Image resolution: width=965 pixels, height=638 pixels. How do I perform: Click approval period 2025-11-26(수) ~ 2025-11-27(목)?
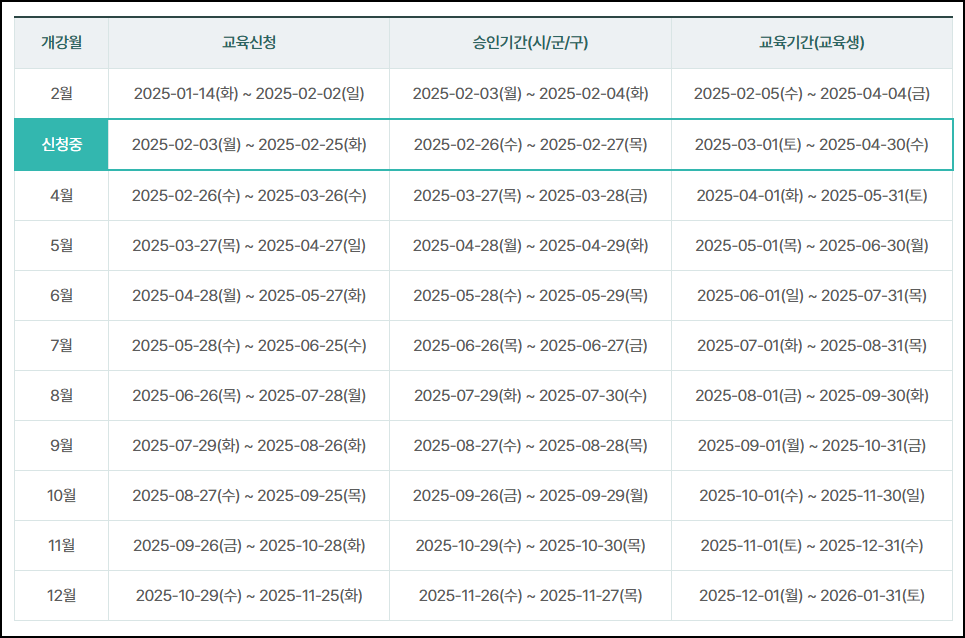[x=531, y=596]
